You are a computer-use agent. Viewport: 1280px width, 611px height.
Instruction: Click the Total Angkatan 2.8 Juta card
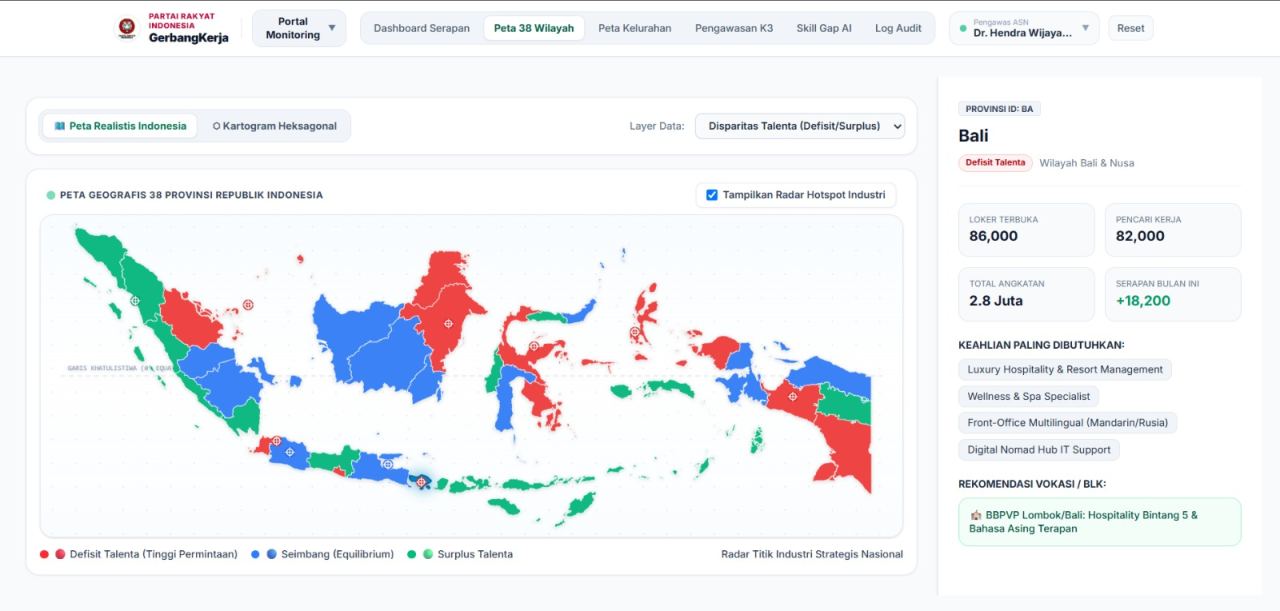[x=1026, y=294]
